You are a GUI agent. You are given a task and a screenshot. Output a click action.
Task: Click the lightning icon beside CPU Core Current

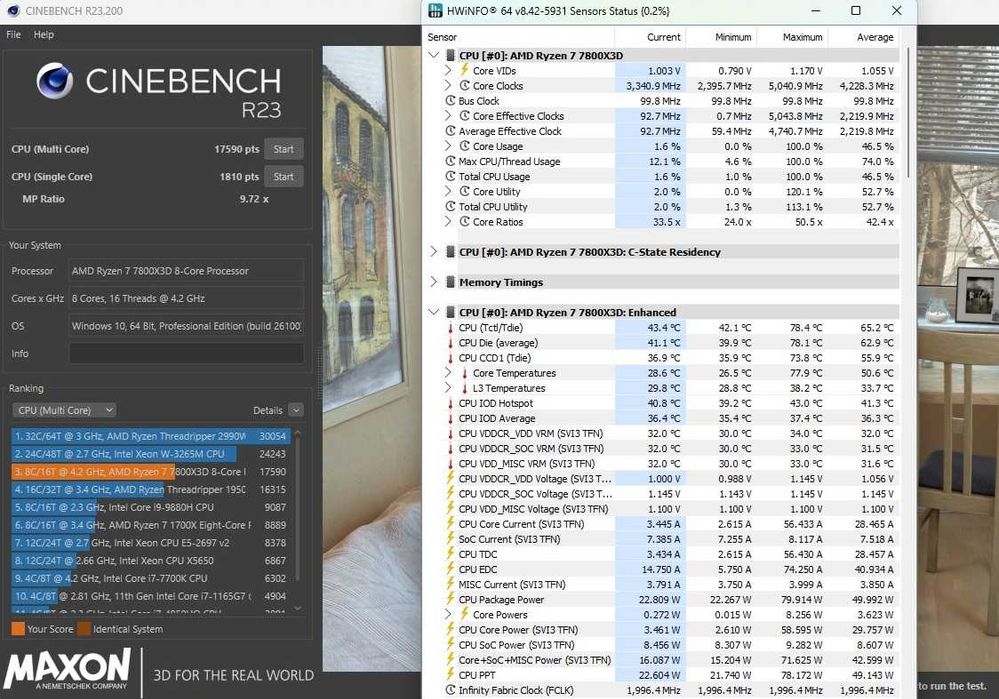pos(450,524)
